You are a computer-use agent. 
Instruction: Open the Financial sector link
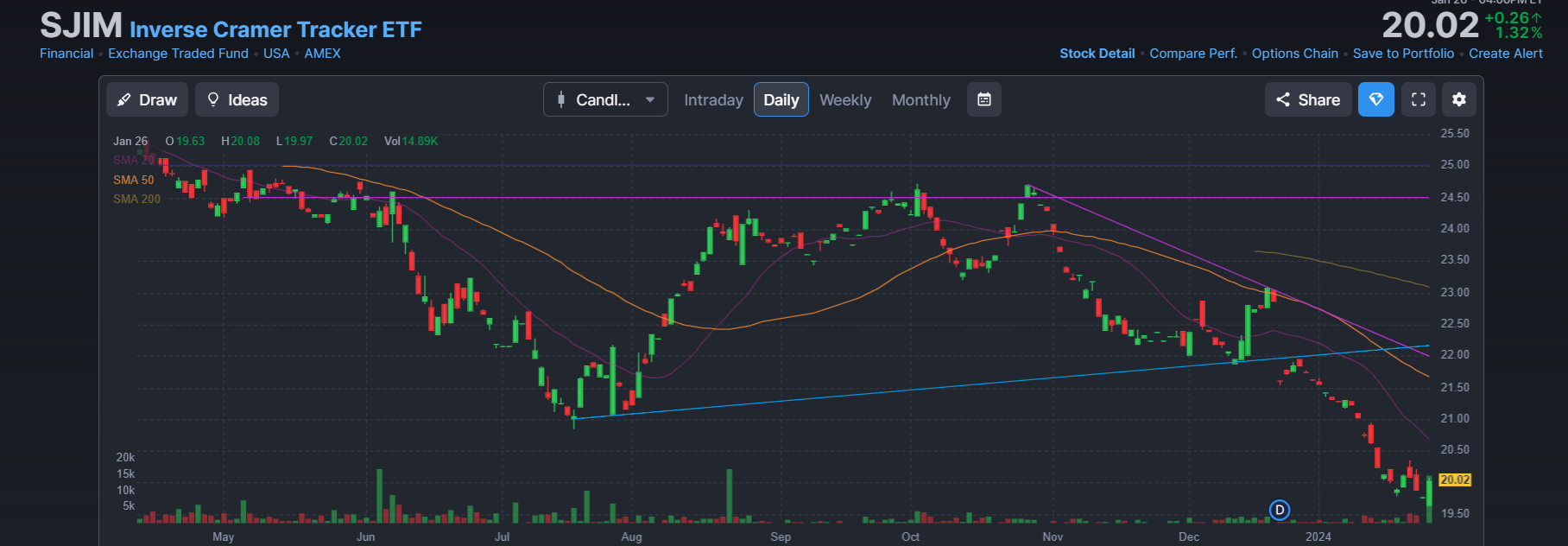[66, 54]
